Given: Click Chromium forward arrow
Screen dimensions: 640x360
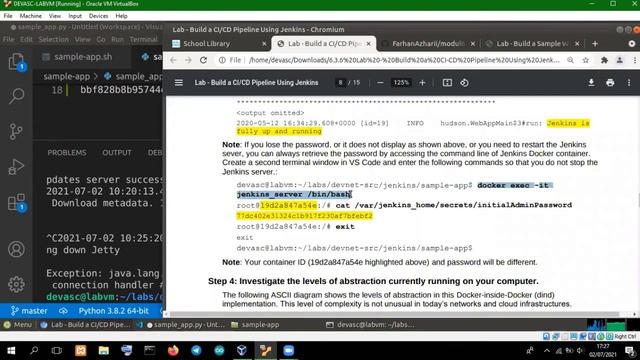Looking at the screenshot, I should point(188,60).
